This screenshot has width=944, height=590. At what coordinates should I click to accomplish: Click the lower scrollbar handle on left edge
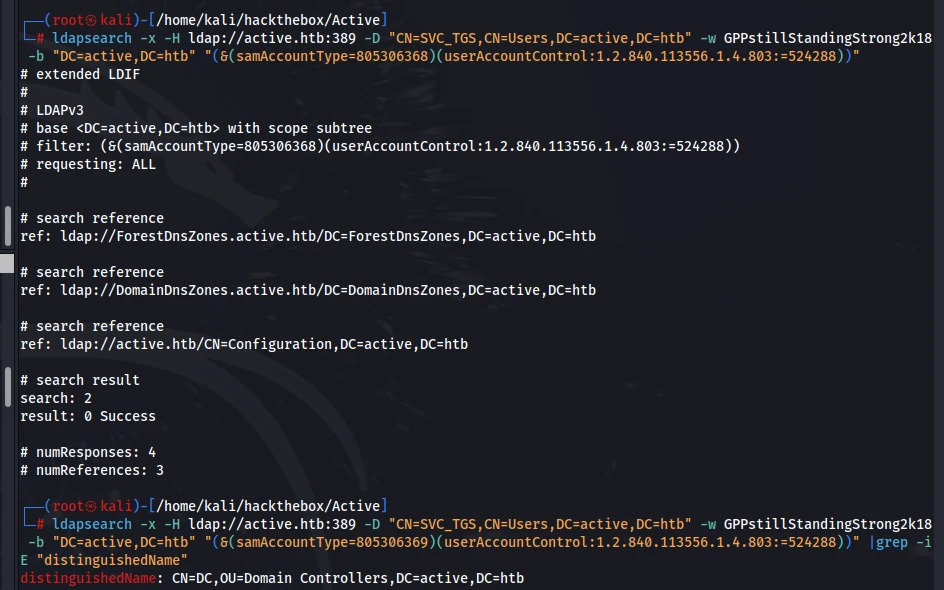click(7, 387)
